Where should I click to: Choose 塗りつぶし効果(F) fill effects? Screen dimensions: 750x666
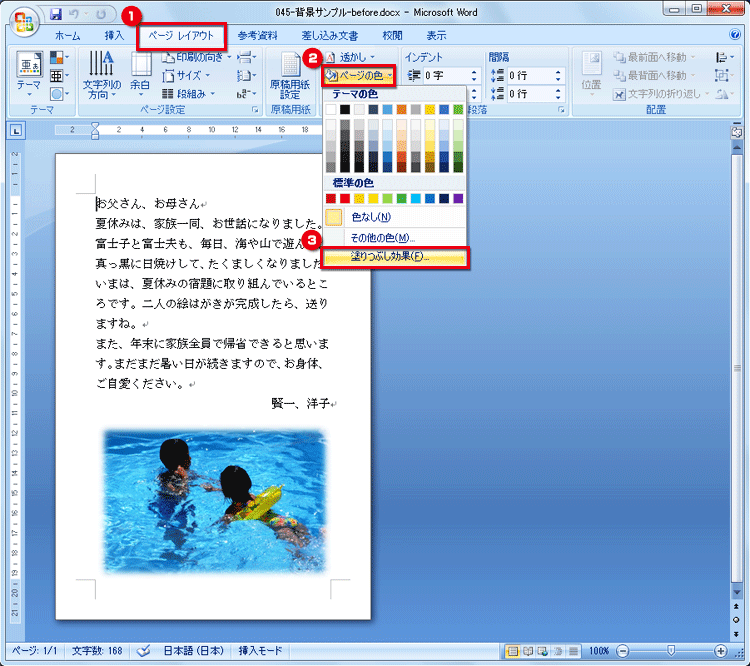[395, 257]
